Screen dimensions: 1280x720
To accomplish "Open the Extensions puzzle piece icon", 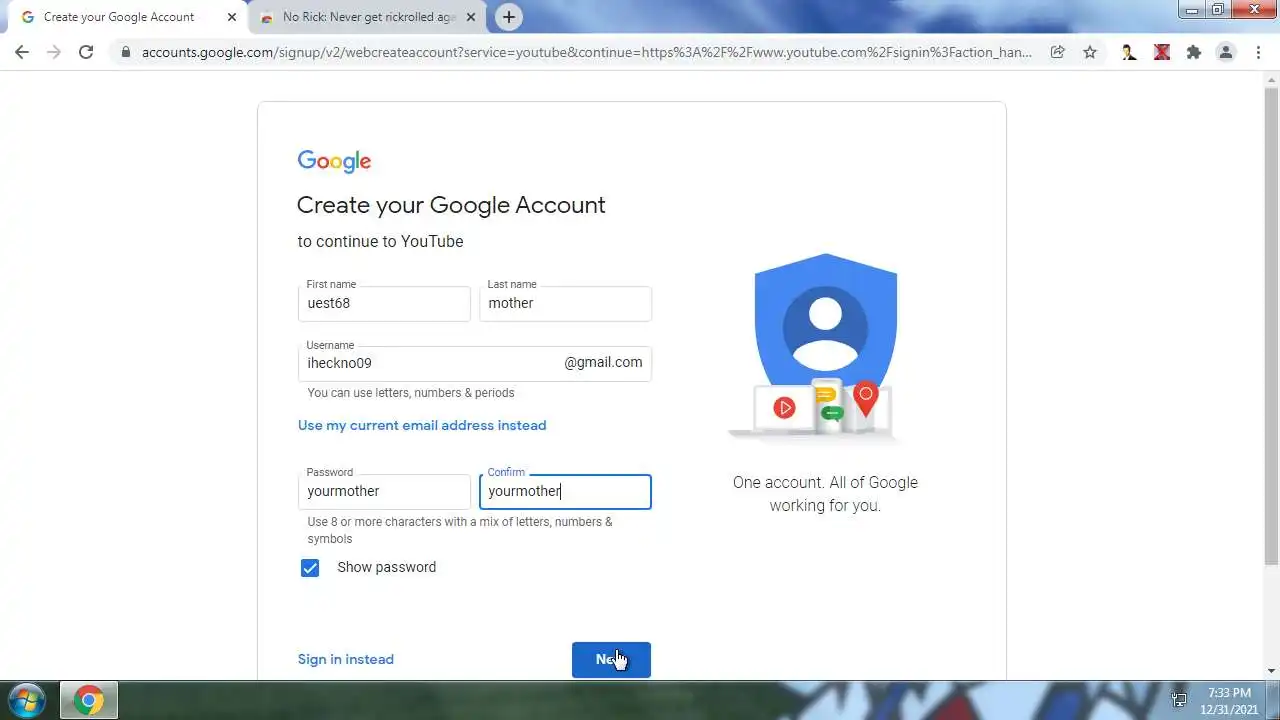I will pos(1193,53).
